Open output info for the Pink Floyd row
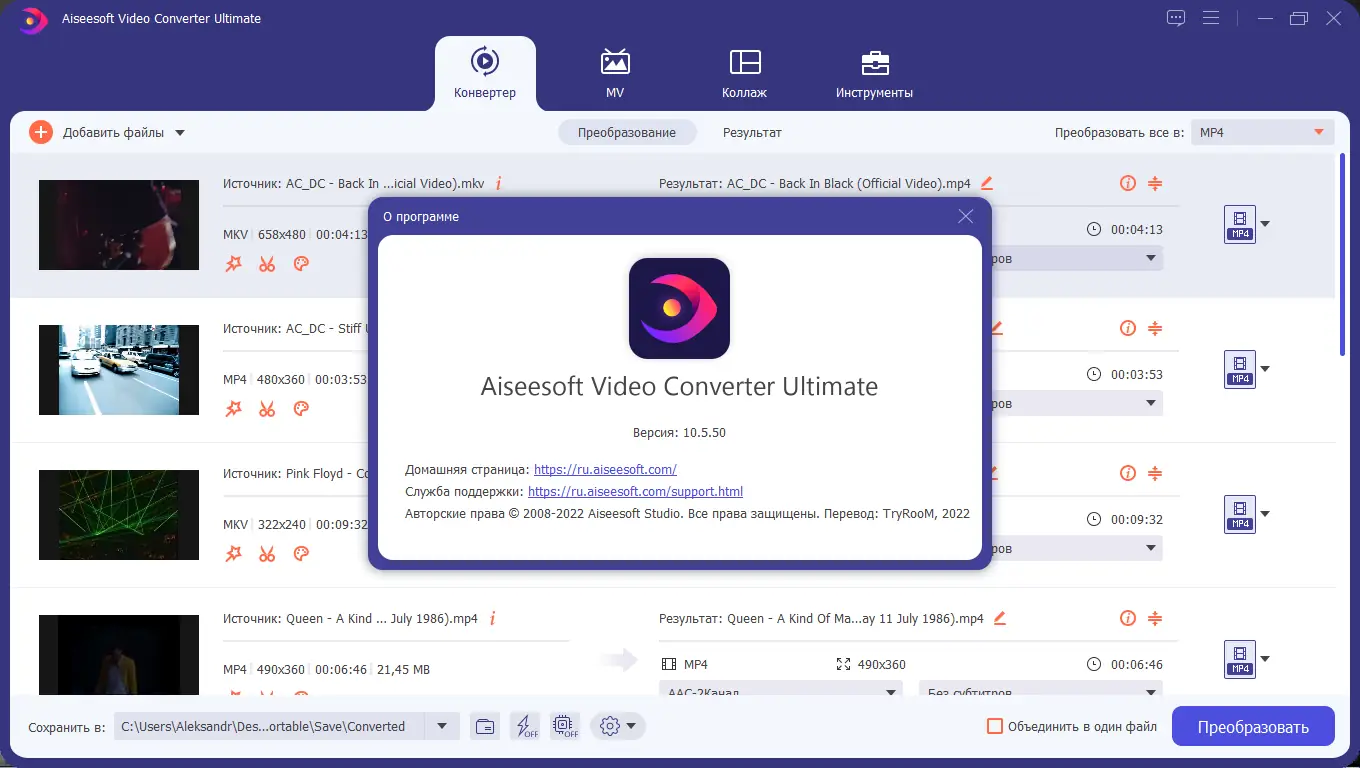 coord(1128,473)
